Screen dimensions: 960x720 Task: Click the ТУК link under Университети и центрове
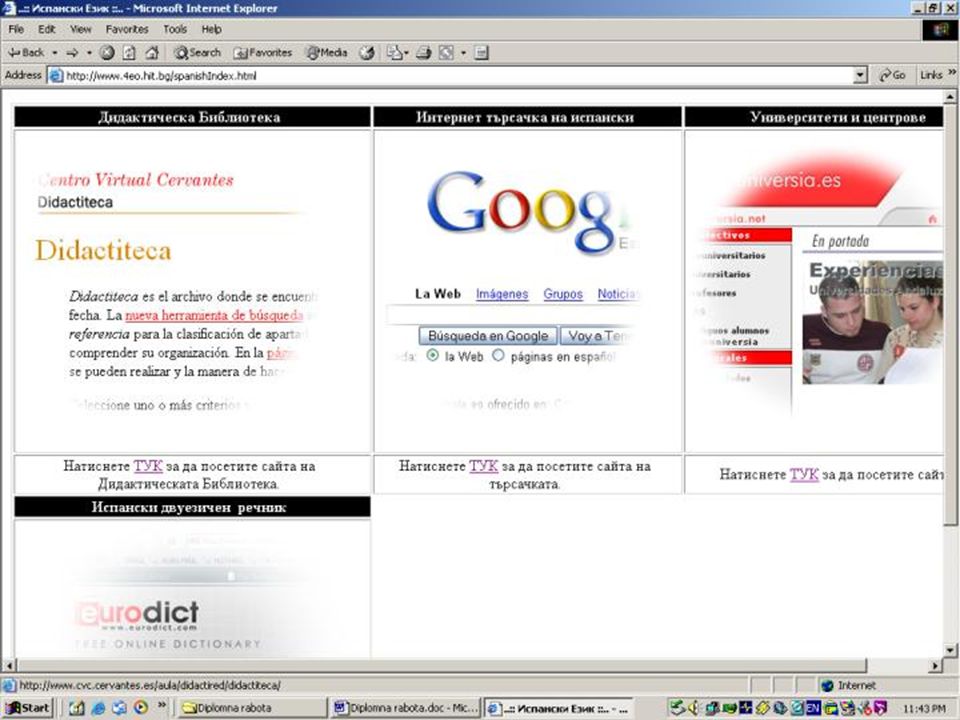(804, 474)
